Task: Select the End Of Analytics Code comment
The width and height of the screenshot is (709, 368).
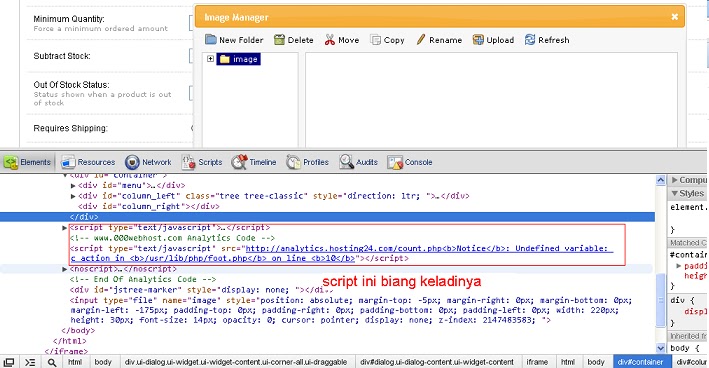Action: [x=143, y=279]
